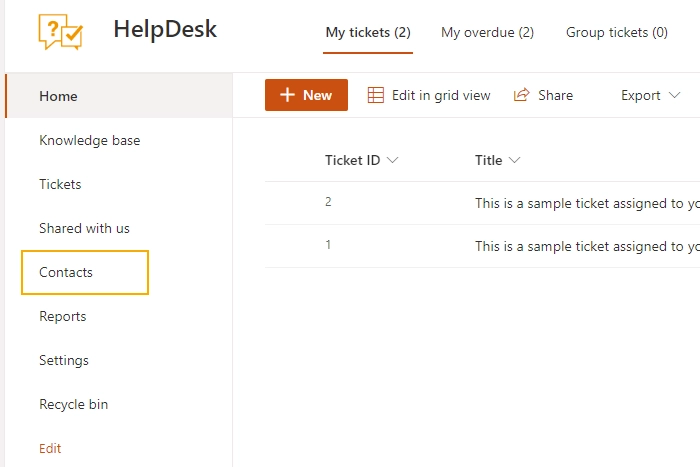Open the Ticket ID column sort chevron
Screen dimensions: 700x467
tap(392, 160)
